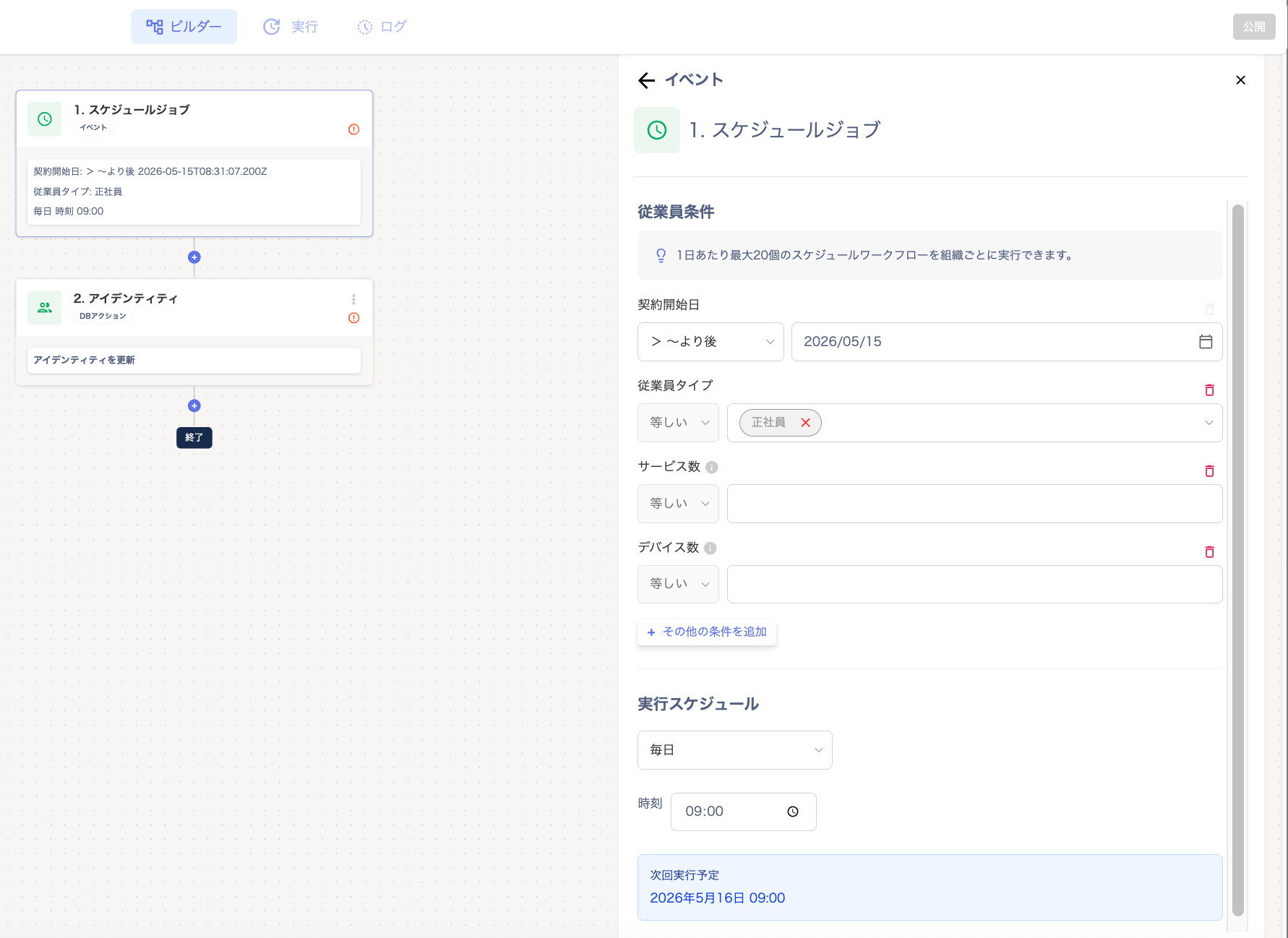The image size is (1288, 938).
Task: Go back using the arrow beside イベント
Action: [646, 80]
